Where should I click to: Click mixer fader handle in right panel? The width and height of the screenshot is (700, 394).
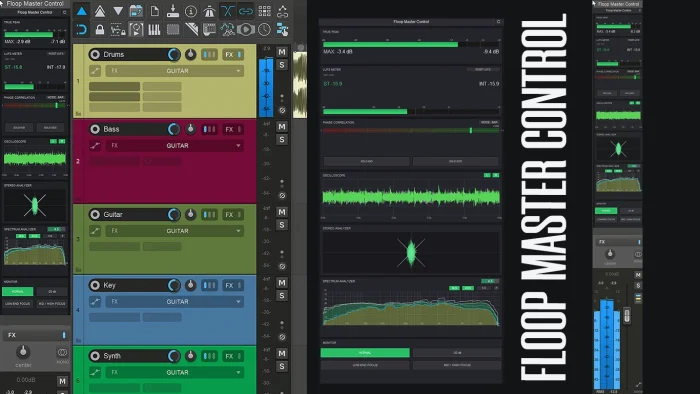click(627, 315)
